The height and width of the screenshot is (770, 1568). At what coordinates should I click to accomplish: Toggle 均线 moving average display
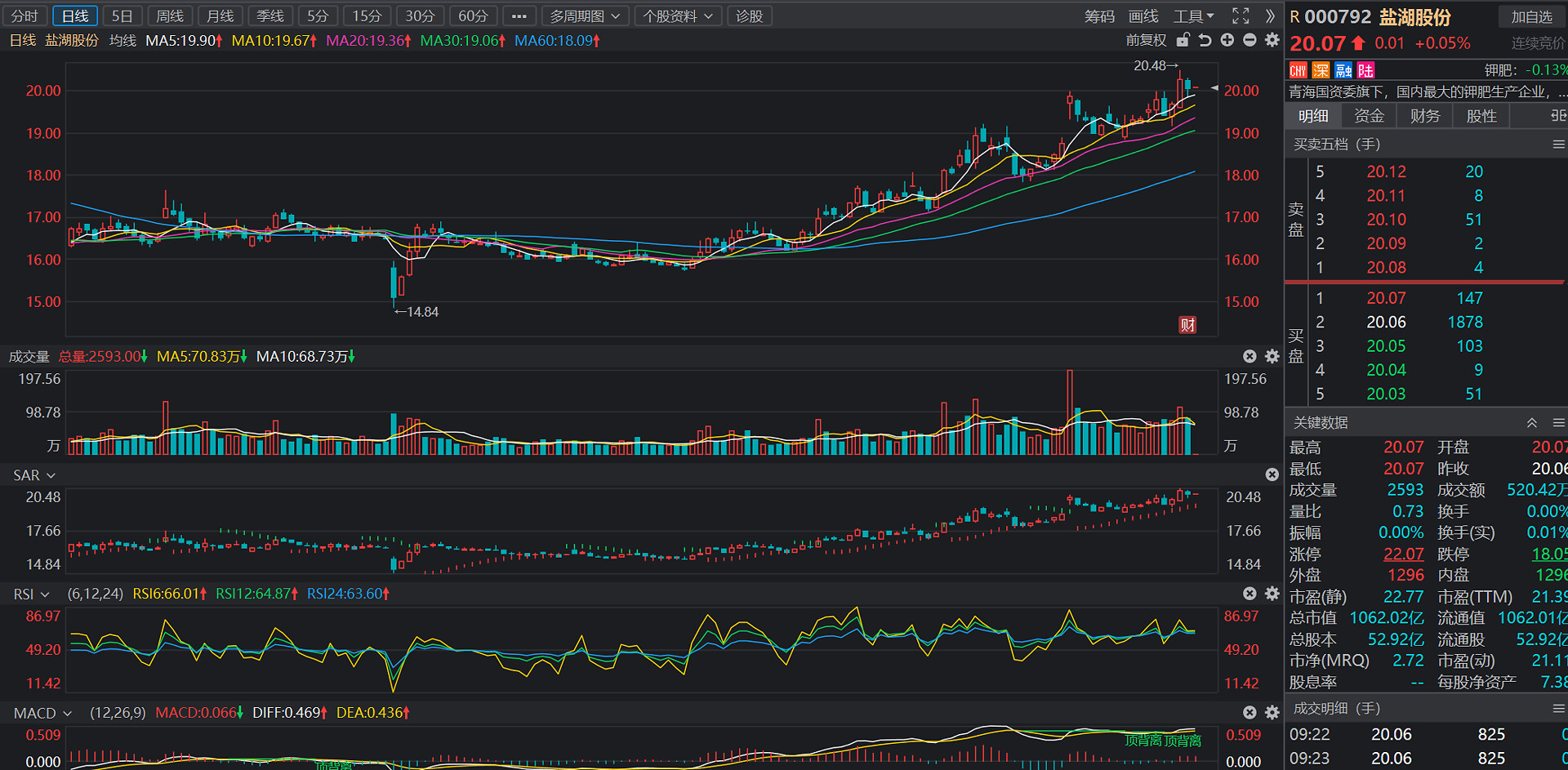point(122,40)
